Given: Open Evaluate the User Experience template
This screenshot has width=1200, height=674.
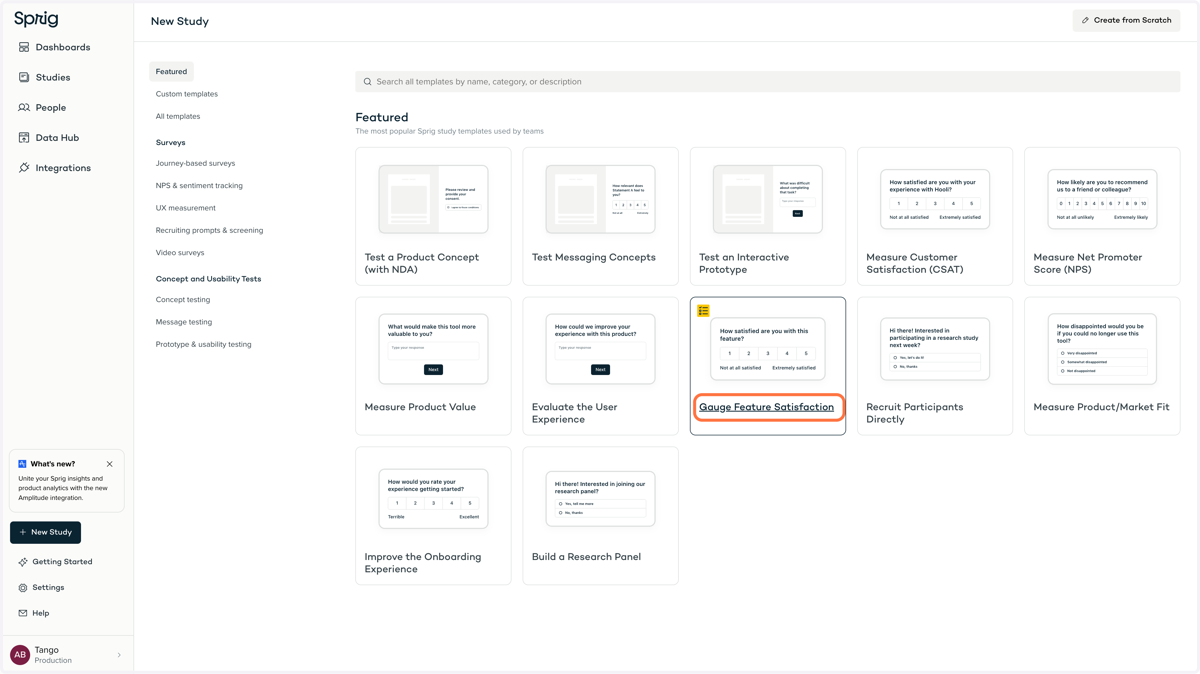Looking at the screenshot, I should click(x=600, y=366).
